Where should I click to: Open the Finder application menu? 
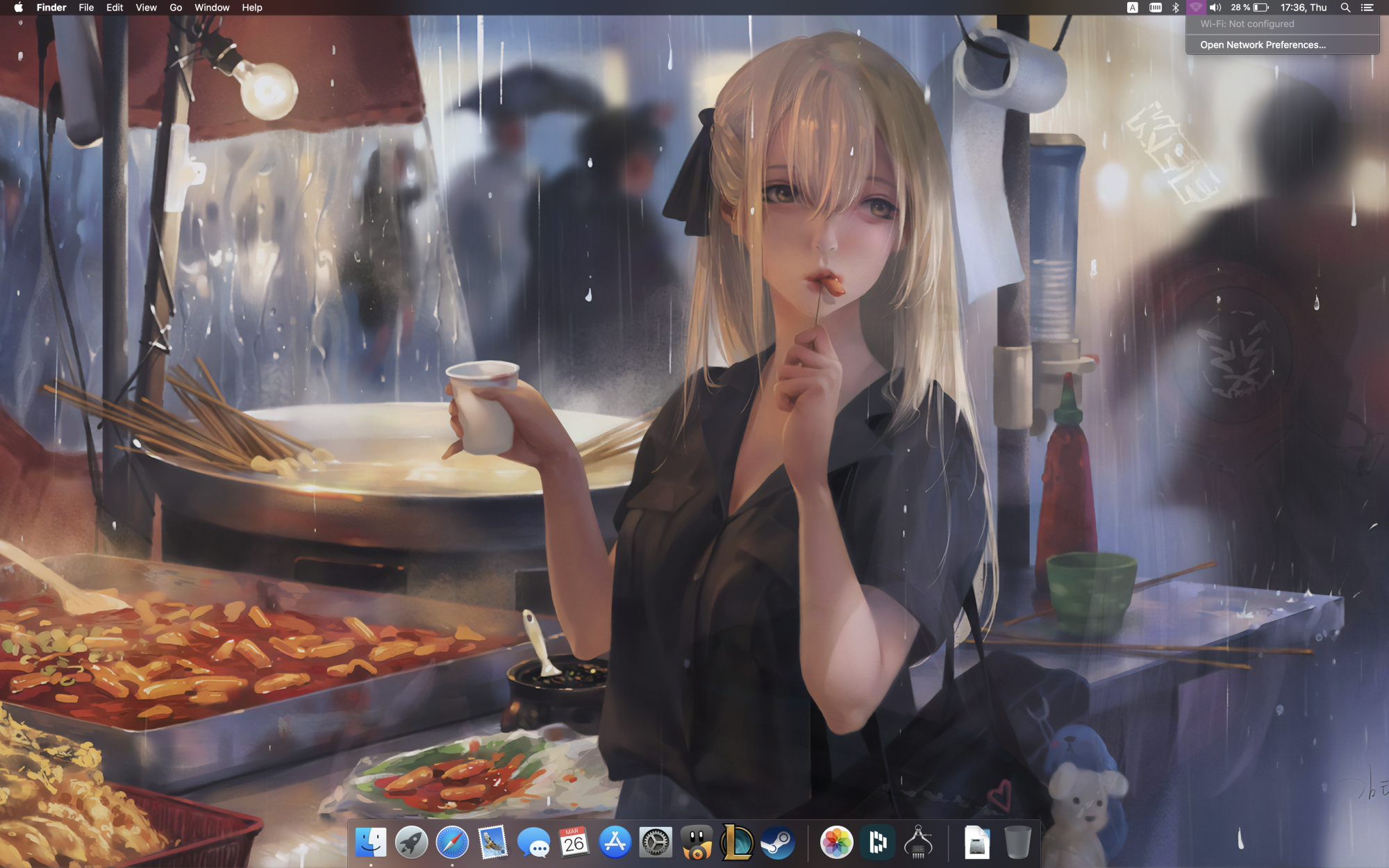(x=51, y=8)
